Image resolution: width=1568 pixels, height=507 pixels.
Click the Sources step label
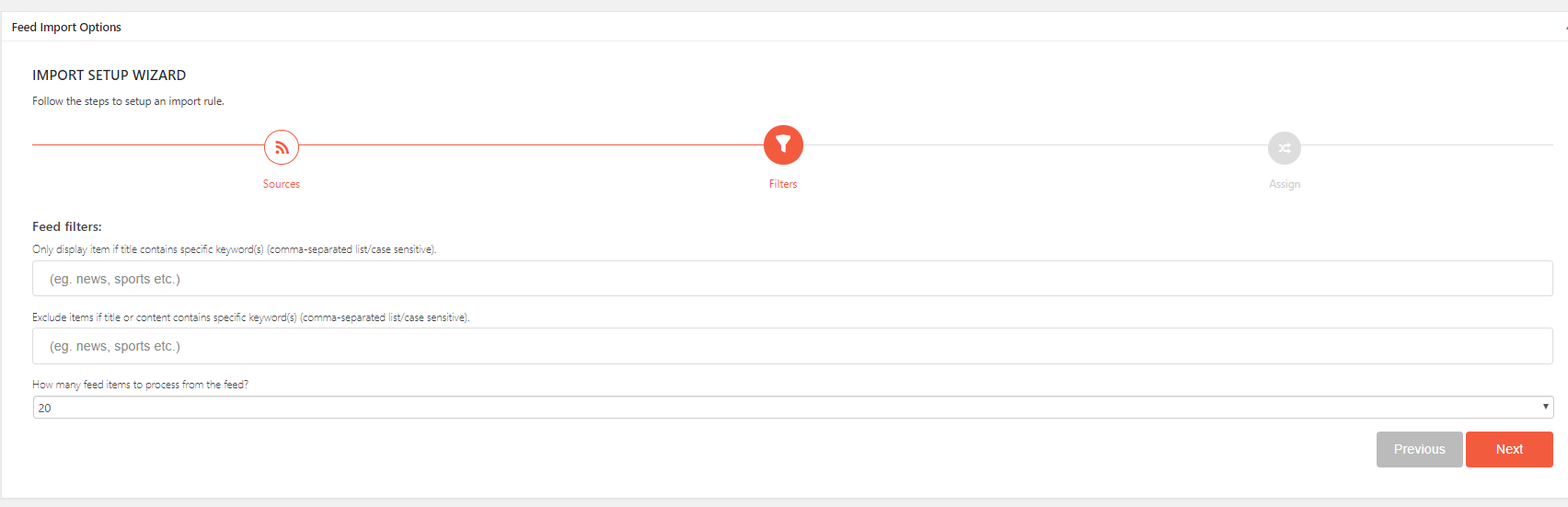(282, 184)
